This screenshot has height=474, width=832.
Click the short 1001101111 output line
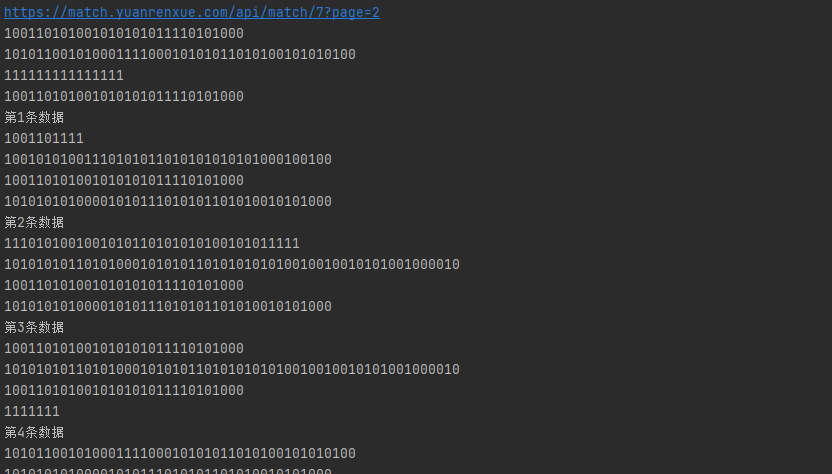pyautogui.click(x=44, y=139)
